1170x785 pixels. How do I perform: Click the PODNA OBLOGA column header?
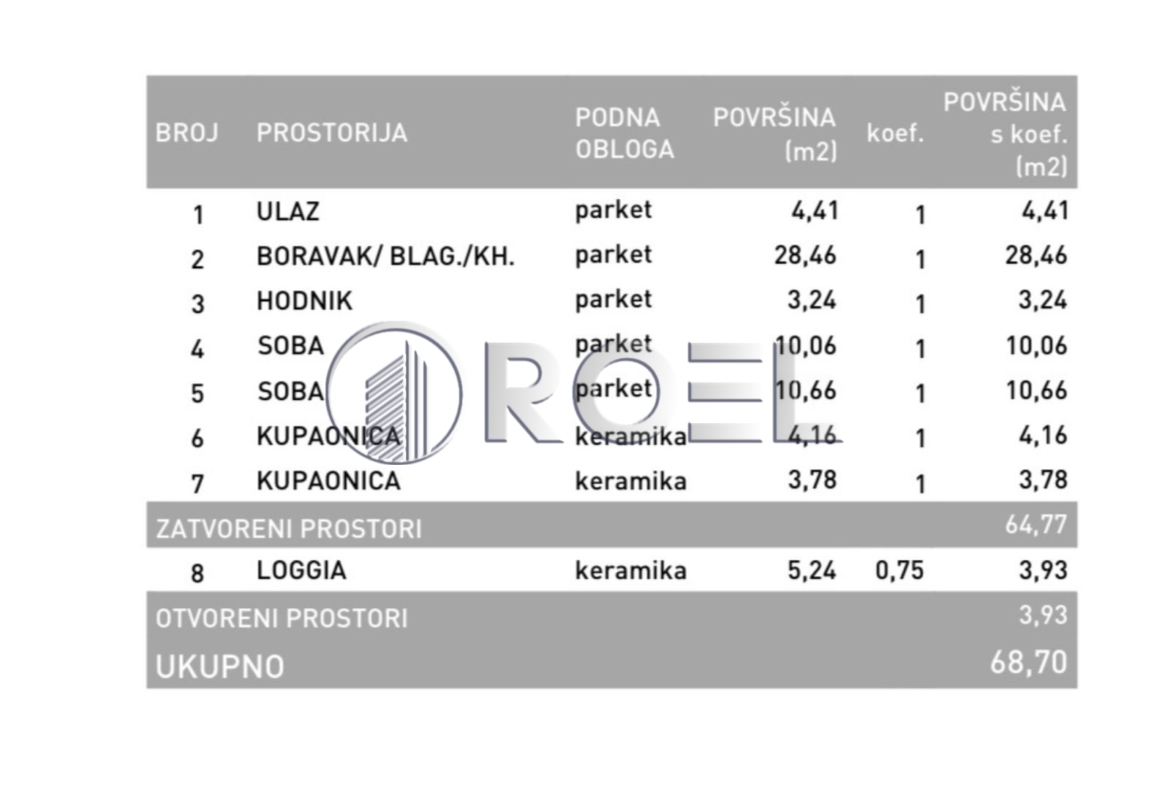(625, 134)
